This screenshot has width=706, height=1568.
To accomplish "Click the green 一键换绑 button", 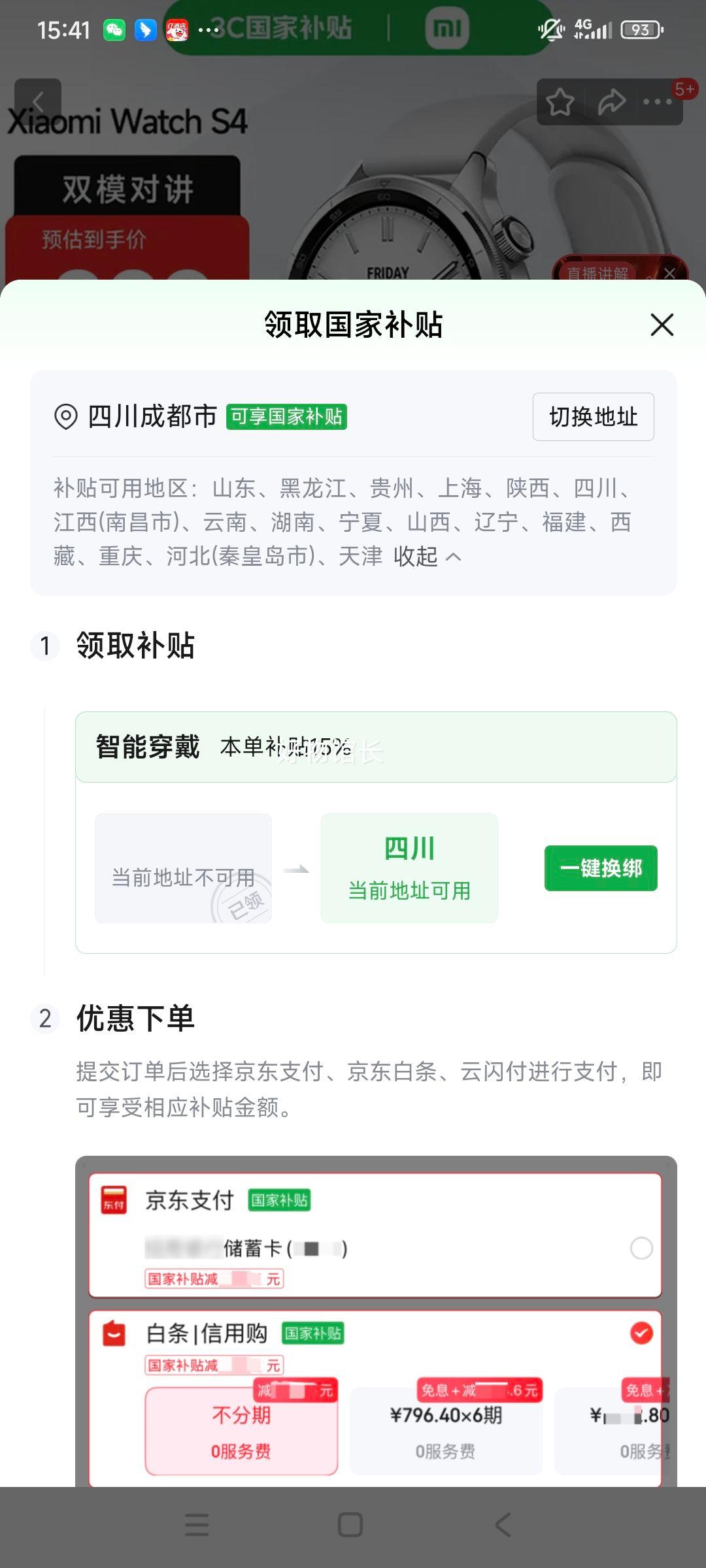I will (x=601, y=868).
